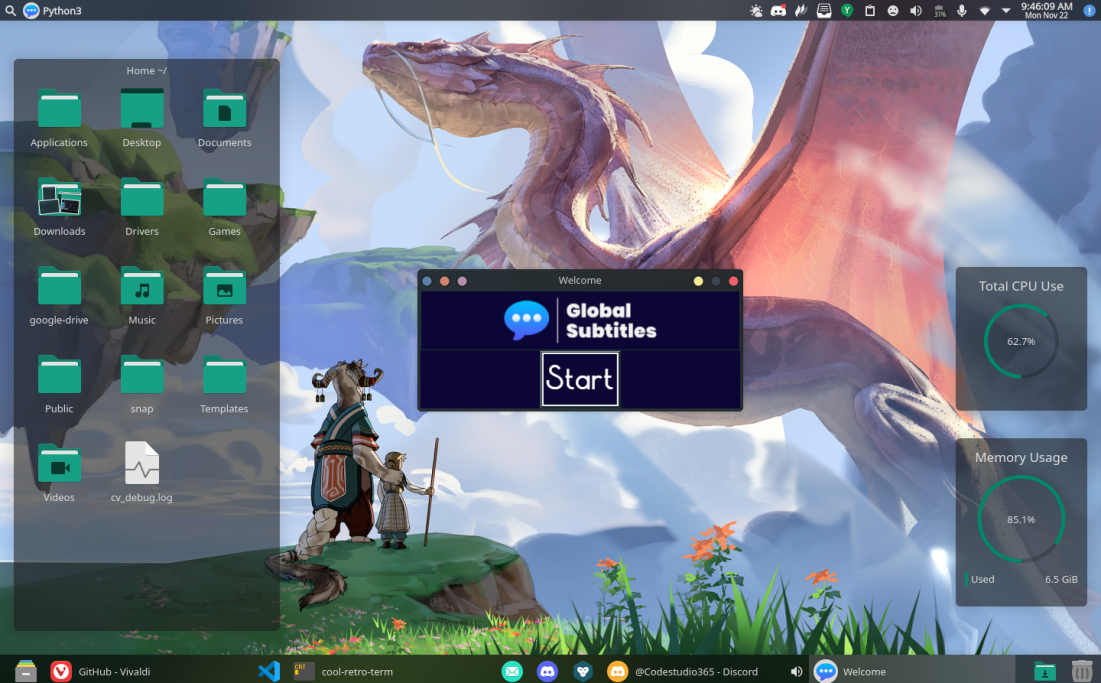Click the Memory Usage gauge

point(1021,519)
